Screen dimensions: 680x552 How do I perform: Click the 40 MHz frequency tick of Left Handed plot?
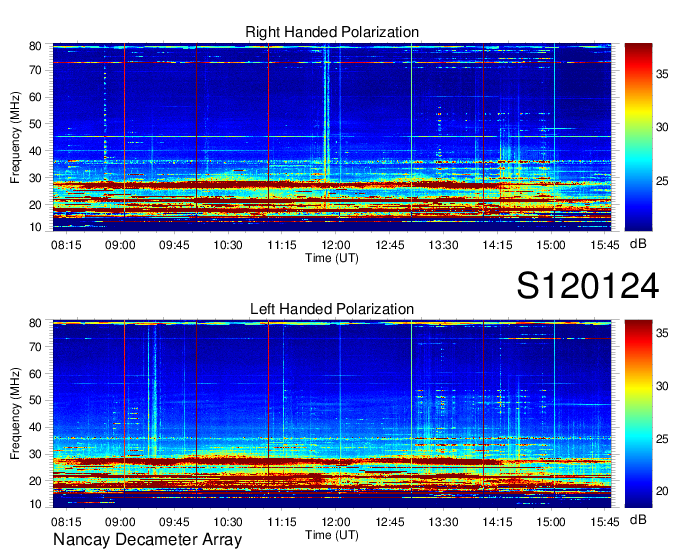(x=35, y=427)
